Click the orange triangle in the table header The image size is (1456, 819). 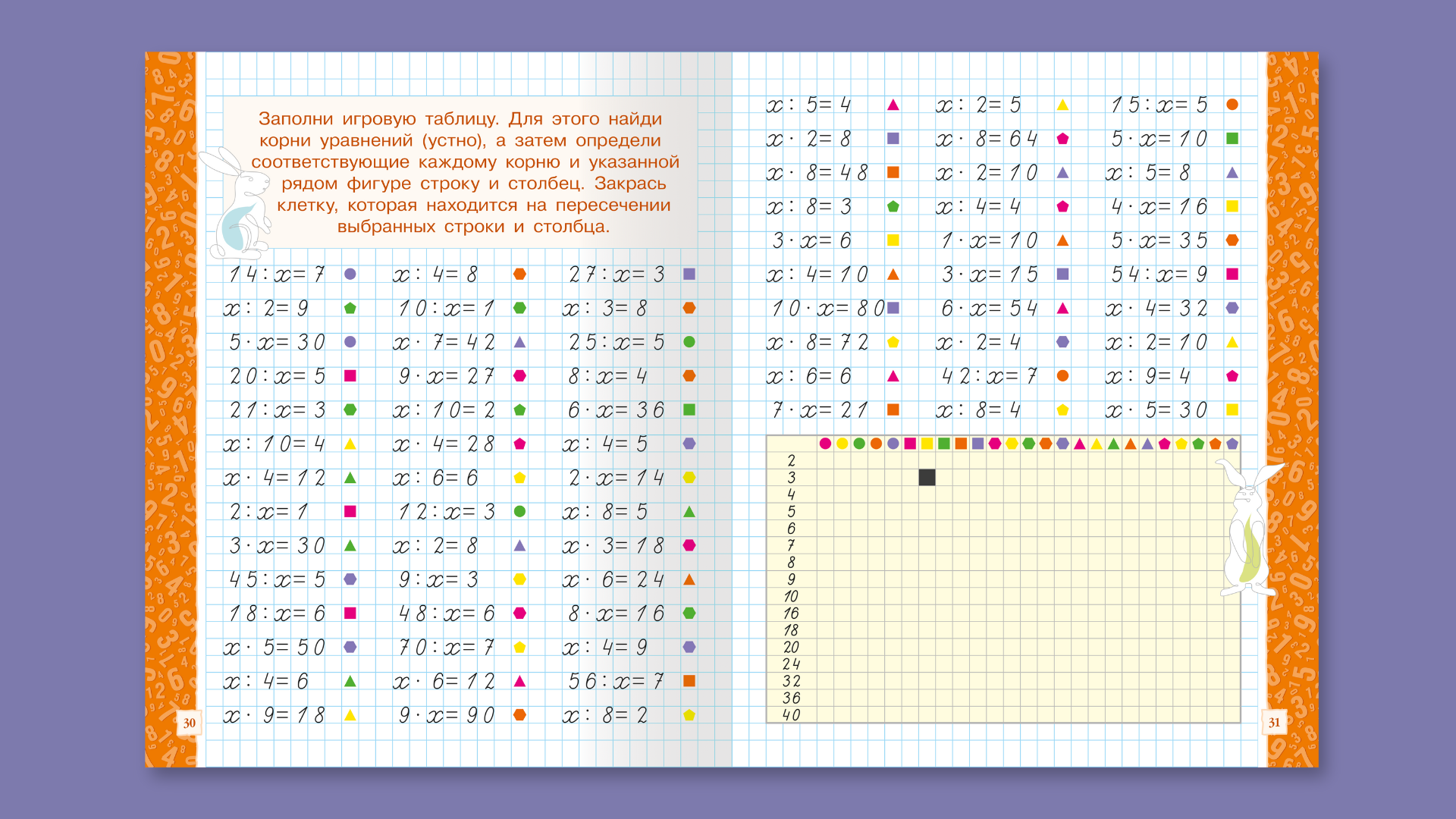point(1131,444)
